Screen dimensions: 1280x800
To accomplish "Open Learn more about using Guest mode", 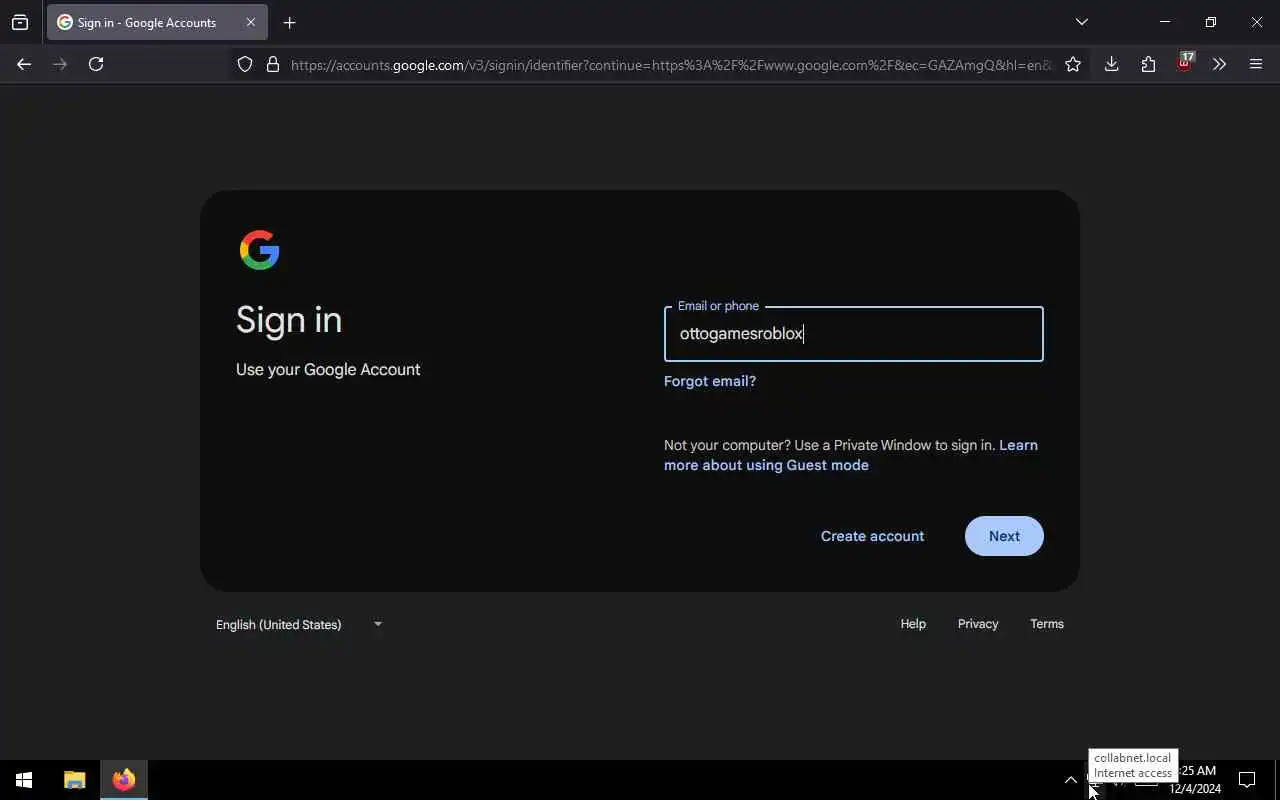I will click(x=851, y=455).
